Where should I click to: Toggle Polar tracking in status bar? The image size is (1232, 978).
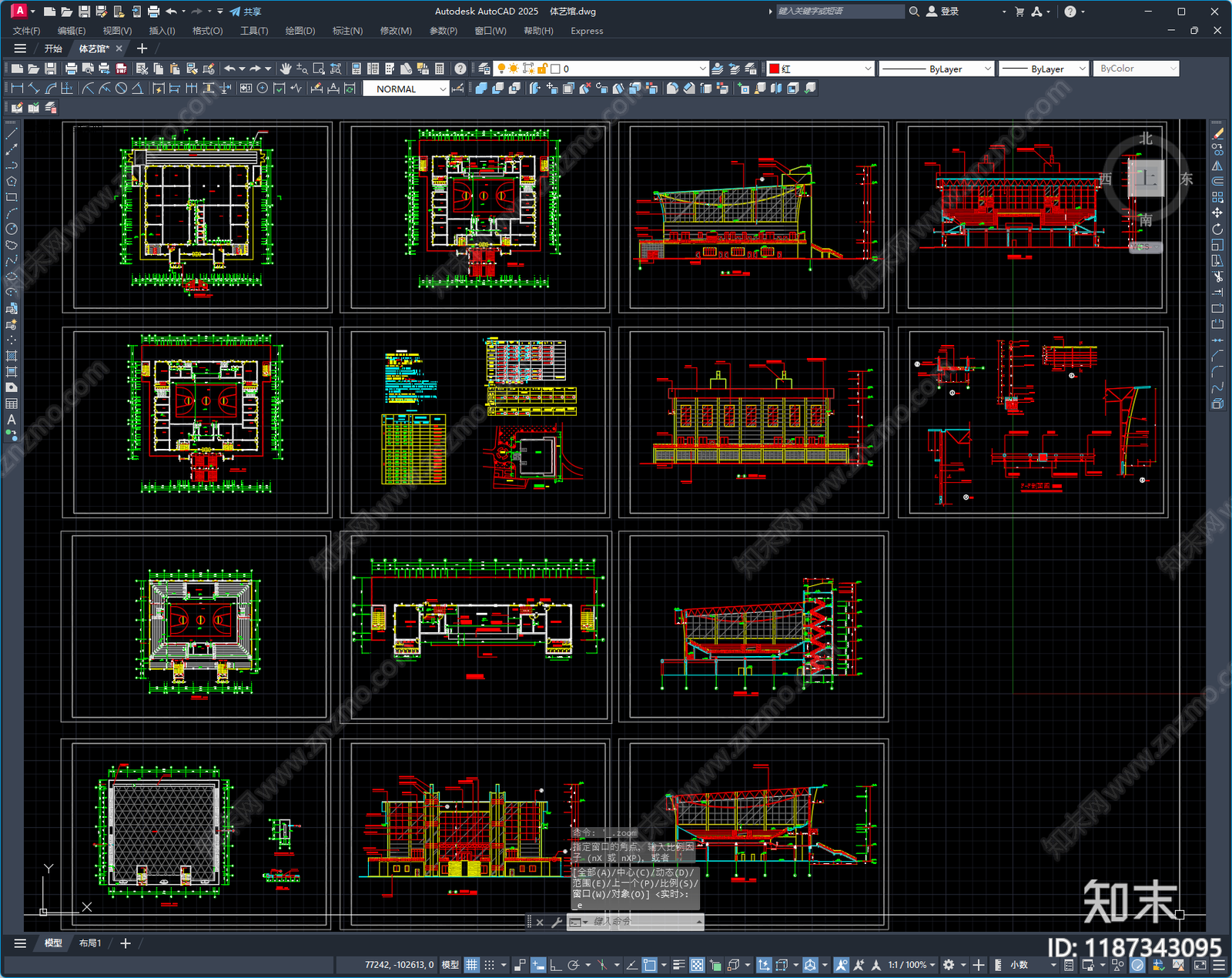pyautogui.click(x=574, y=965)
